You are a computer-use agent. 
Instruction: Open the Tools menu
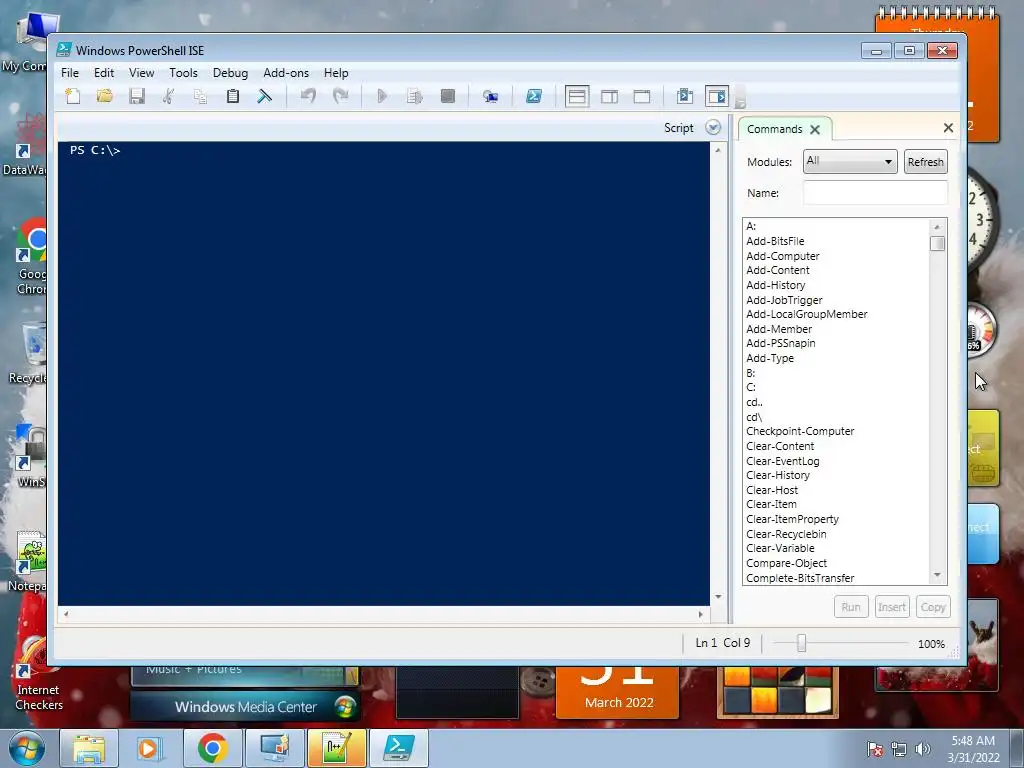click(183, 73)
